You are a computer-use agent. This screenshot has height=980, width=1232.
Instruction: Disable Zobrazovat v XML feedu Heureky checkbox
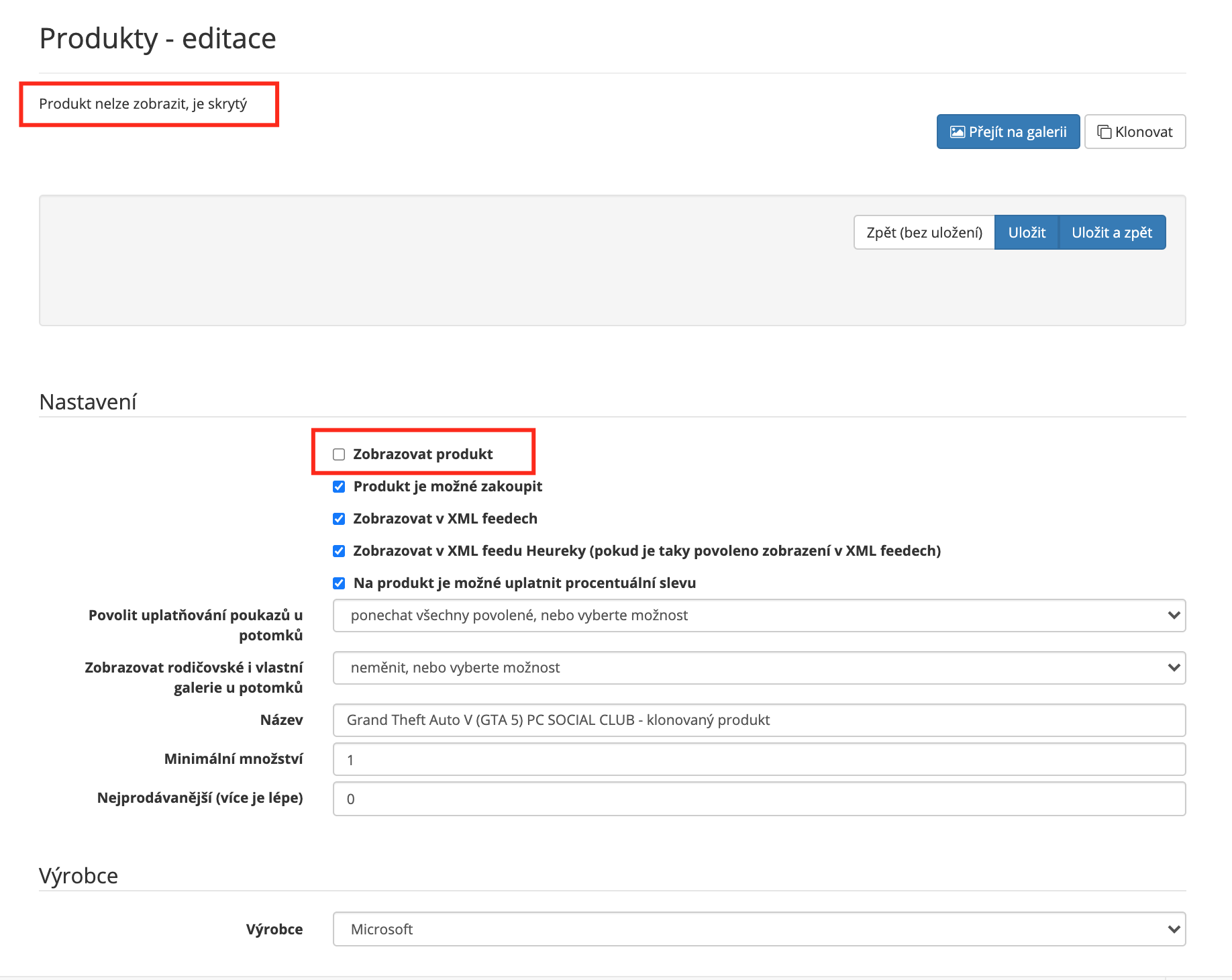[x=339, y=551]
